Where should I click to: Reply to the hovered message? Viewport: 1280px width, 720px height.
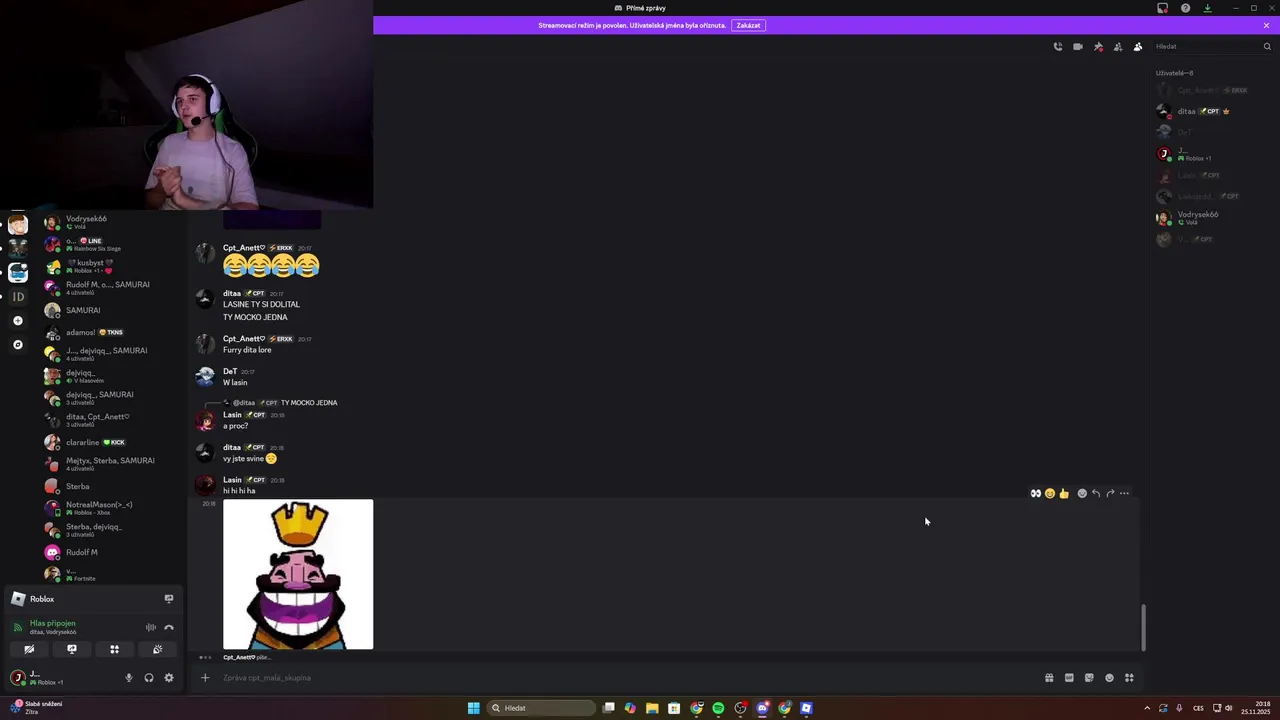click(x=1096, y=493)
